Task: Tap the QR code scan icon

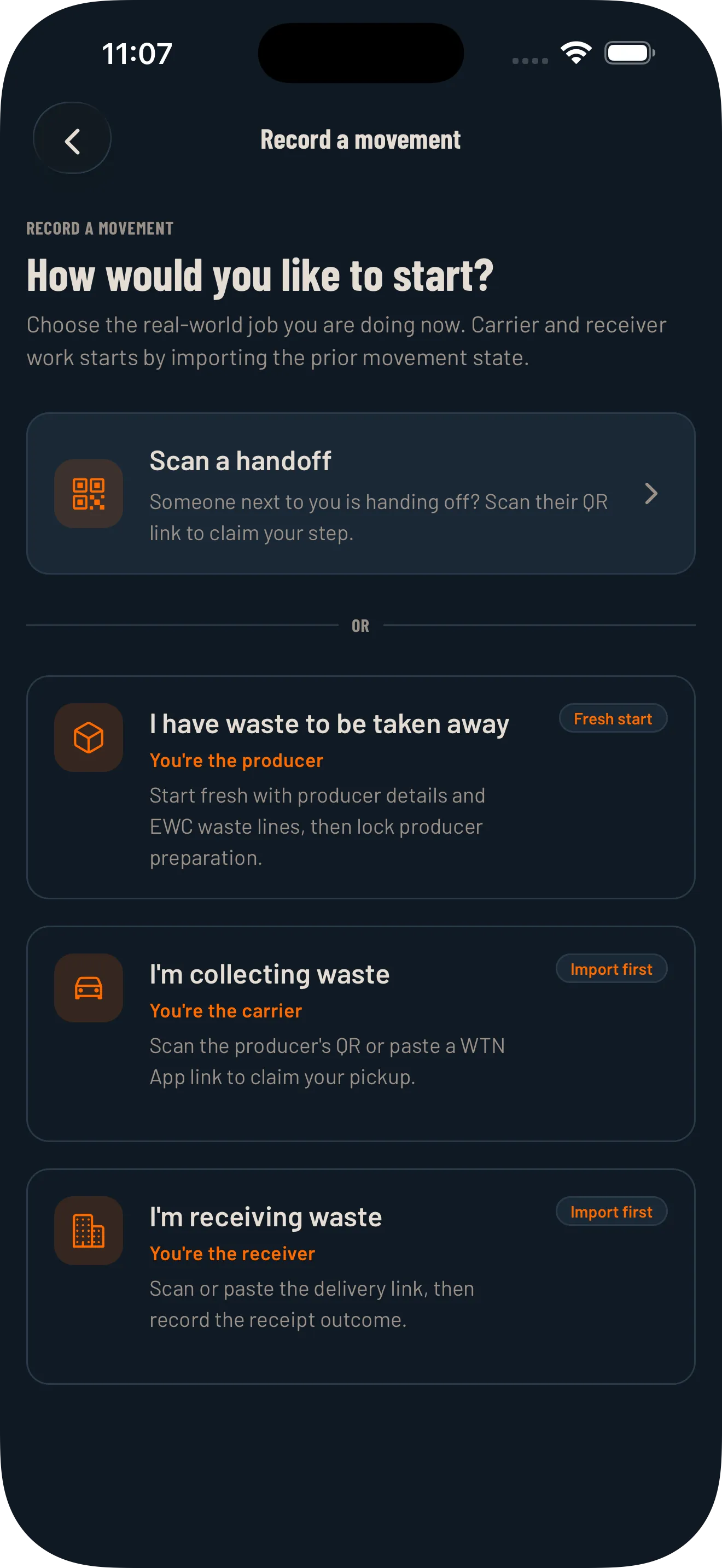Action: coord(88,494)
